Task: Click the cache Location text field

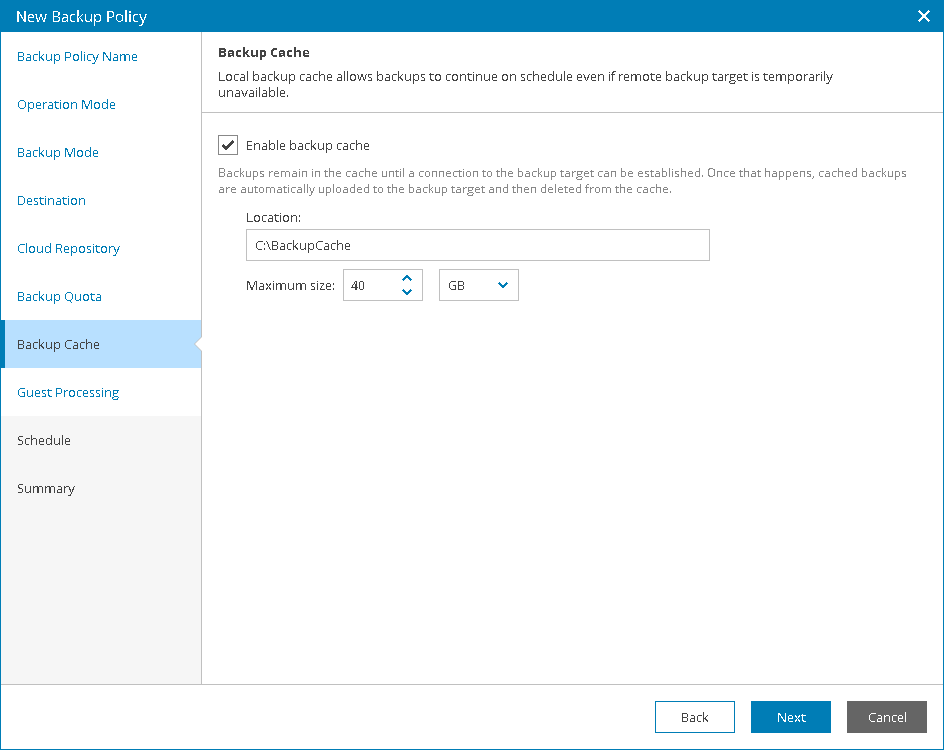Action: (x=478, y=245)
